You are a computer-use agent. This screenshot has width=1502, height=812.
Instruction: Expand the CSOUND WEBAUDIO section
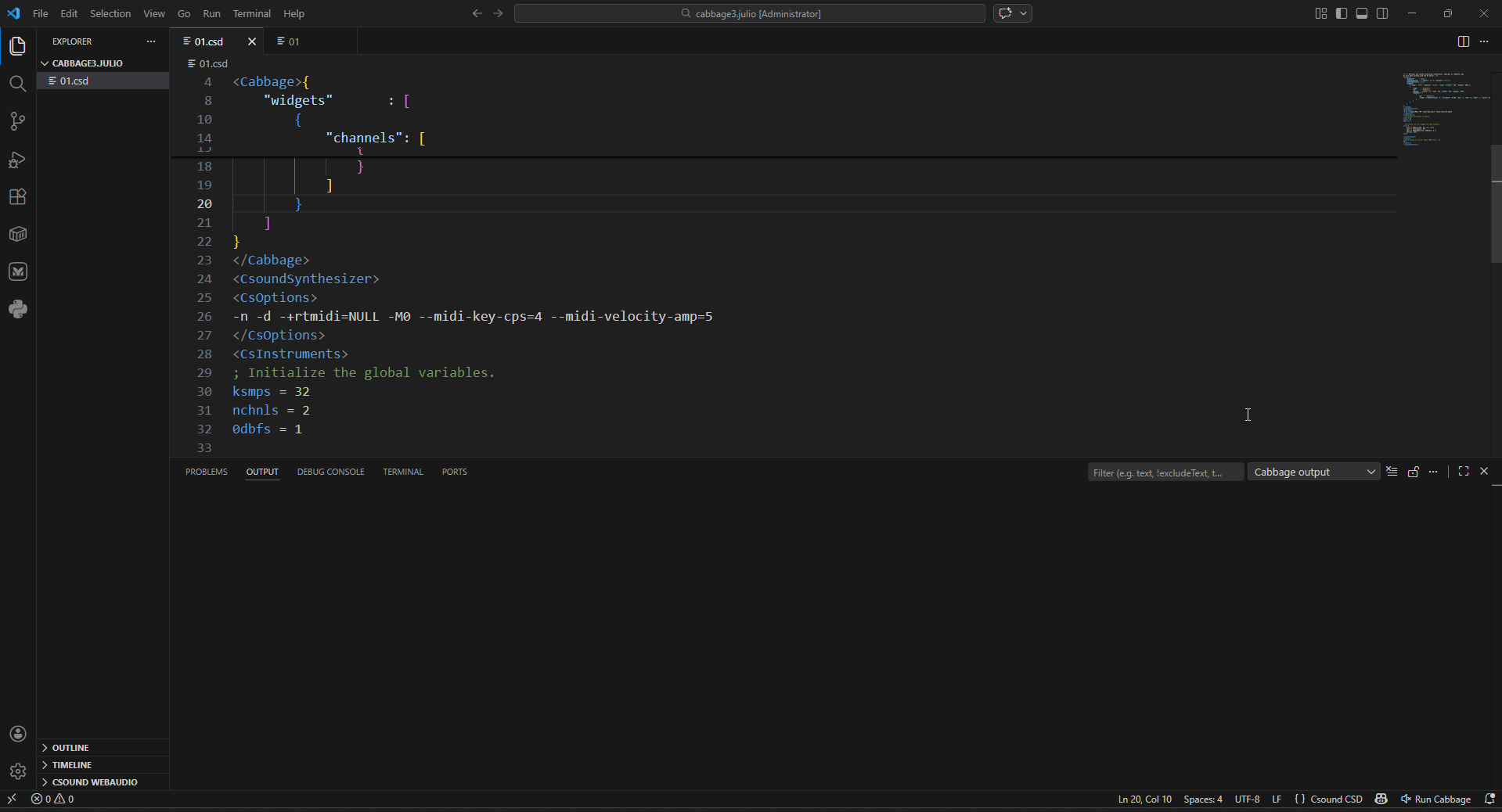tap(94, 782)
